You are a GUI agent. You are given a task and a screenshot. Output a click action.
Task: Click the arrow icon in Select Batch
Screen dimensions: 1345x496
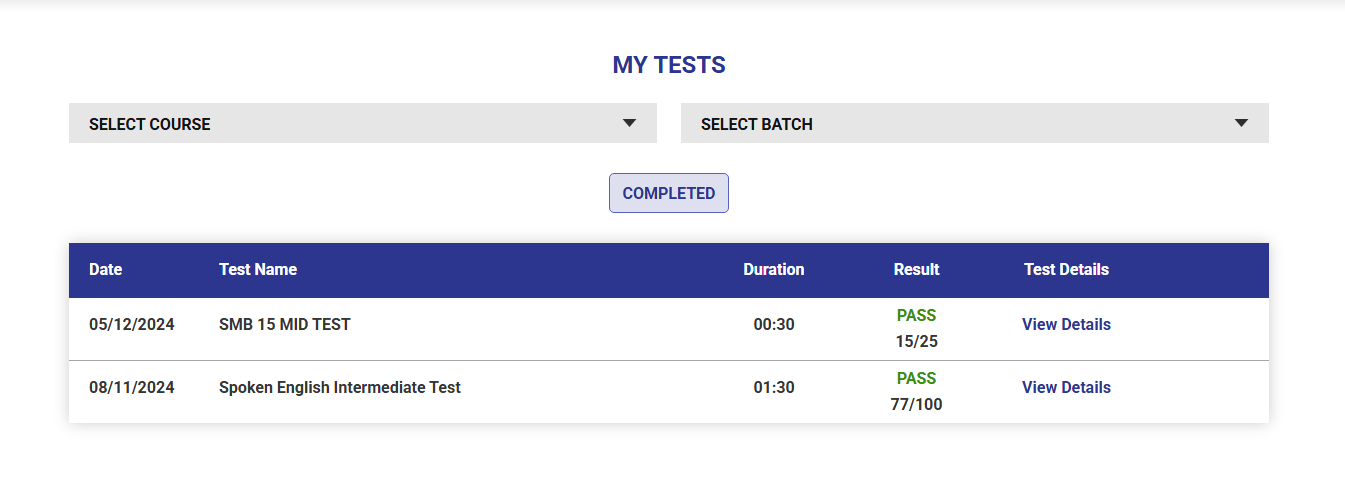coord(1241,123)
